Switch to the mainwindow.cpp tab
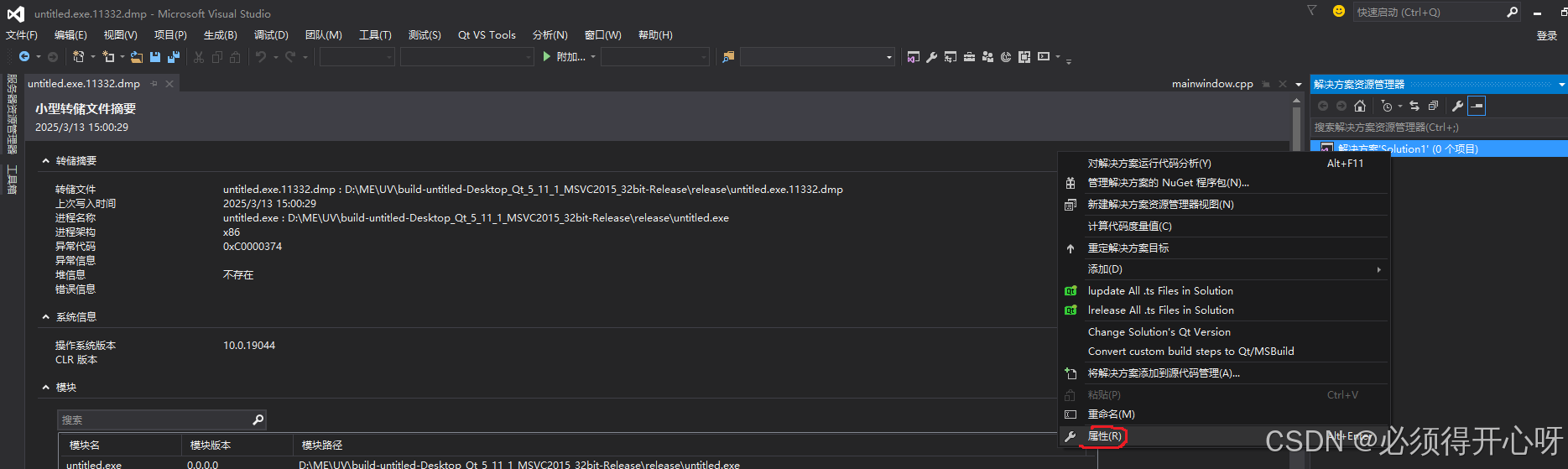Screen dimensions: 1568x469 pos(1212,84)
